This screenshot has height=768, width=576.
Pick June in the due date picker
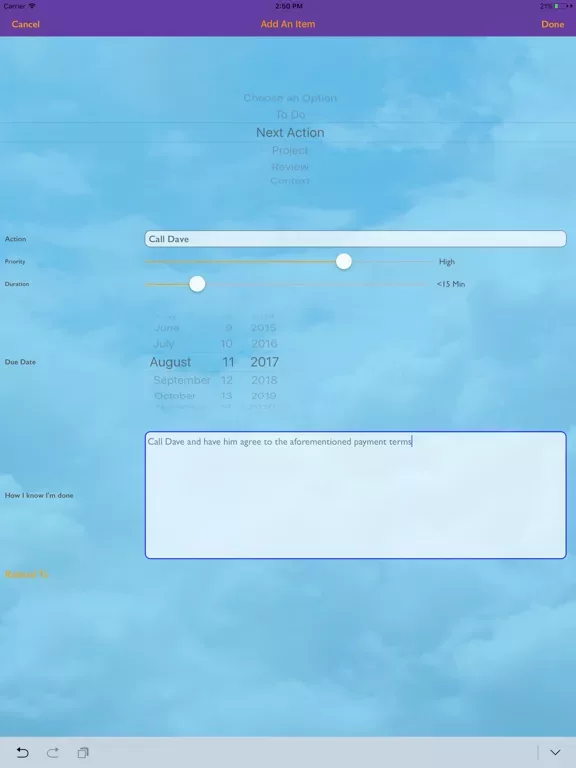[x=167, y=328]
